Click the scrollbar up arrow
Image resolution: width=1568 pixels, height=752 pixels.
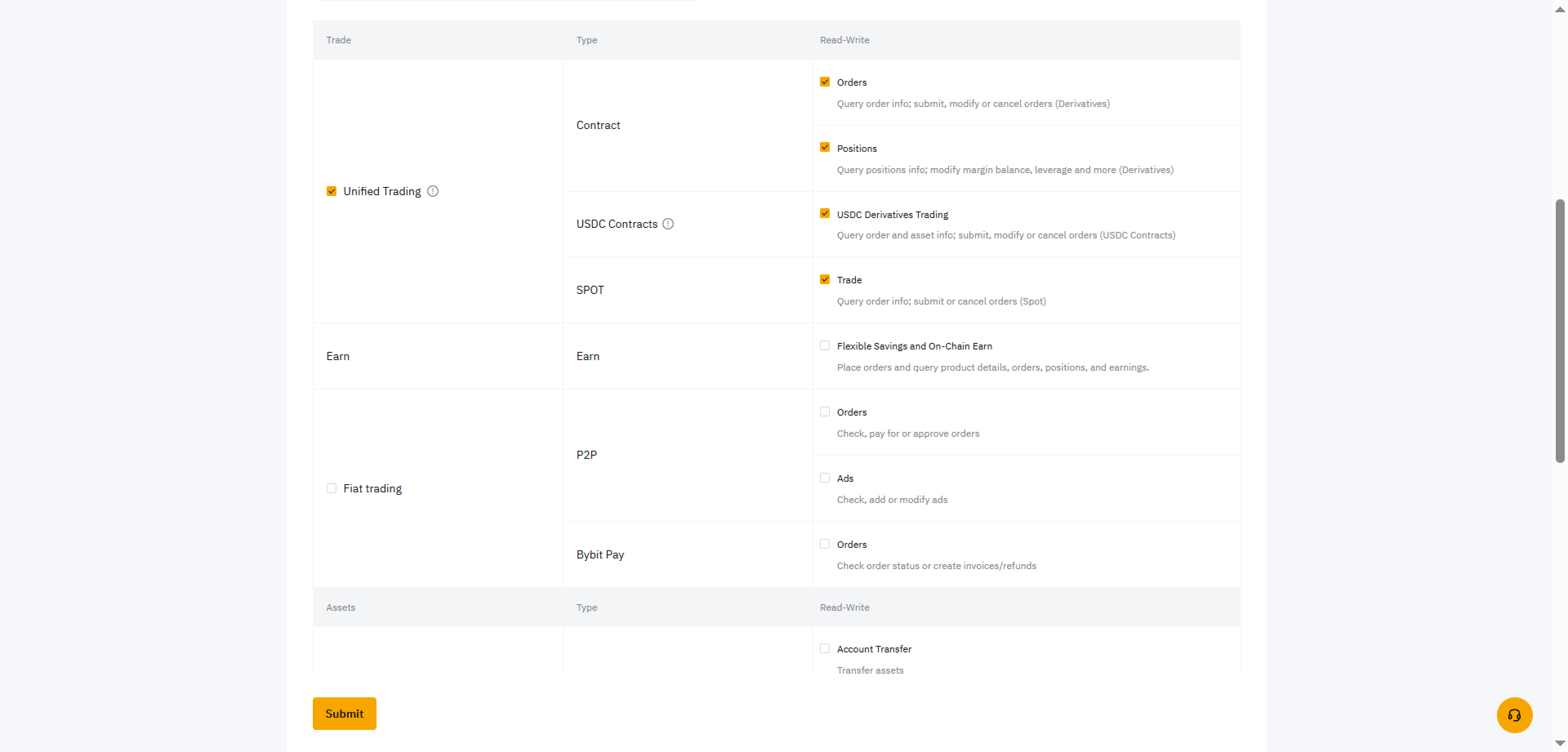click(1559, 9)
